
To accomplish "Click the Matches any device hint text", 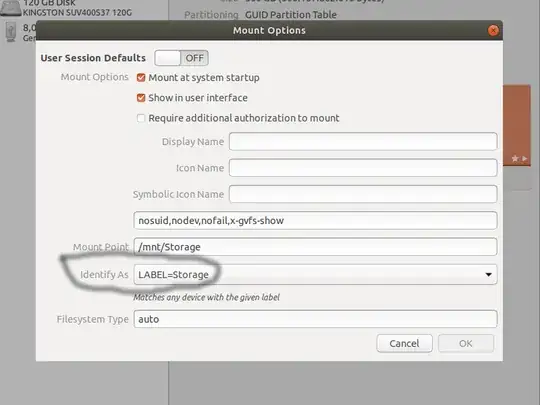I will [206, 297].
